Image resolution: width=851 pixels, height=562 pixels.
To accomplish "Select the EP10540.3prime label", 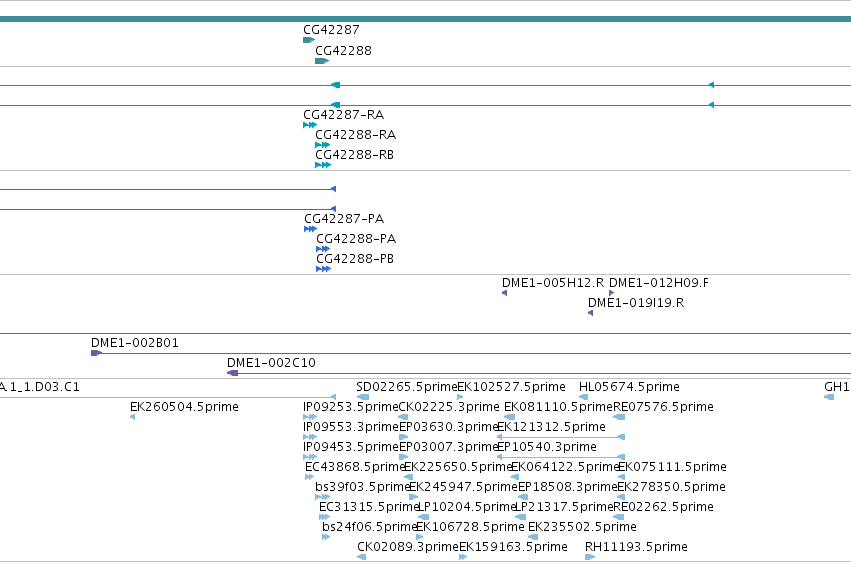I will (x=547, y=447).
